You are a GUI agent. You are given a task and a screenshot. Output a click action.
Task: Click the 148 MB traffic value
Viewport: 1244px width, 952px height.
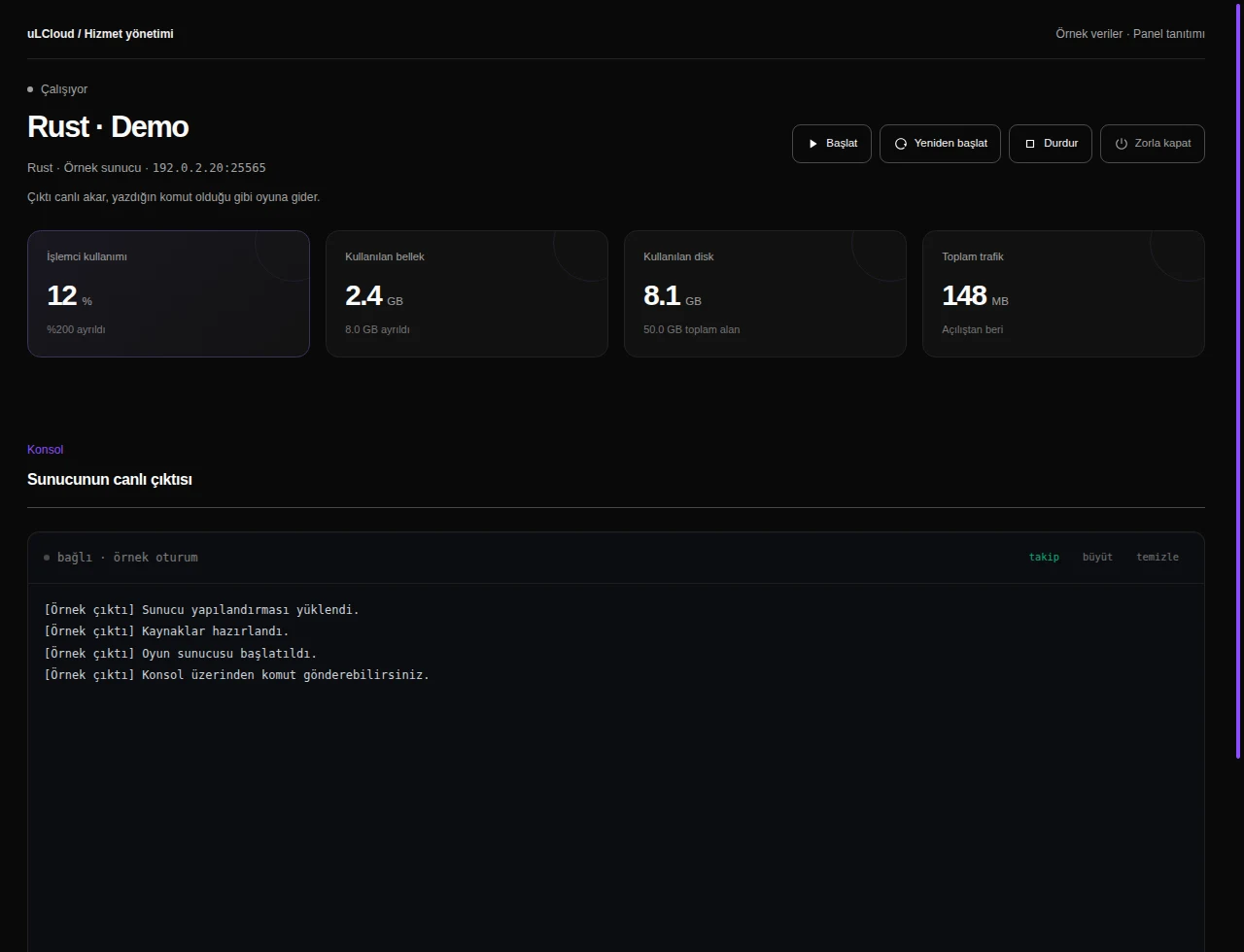975,295
